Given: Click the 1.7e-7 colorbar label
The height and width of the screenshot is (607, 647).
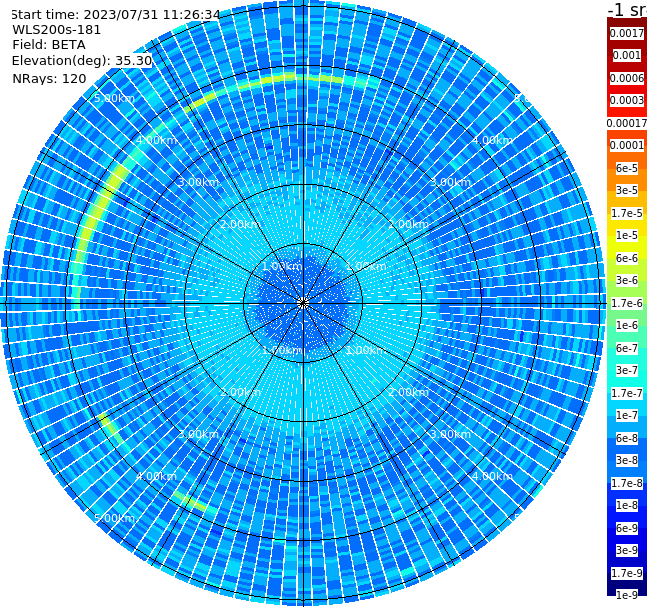Looking at the screenshot, I should pyautogui.click(x=627, y=393).
